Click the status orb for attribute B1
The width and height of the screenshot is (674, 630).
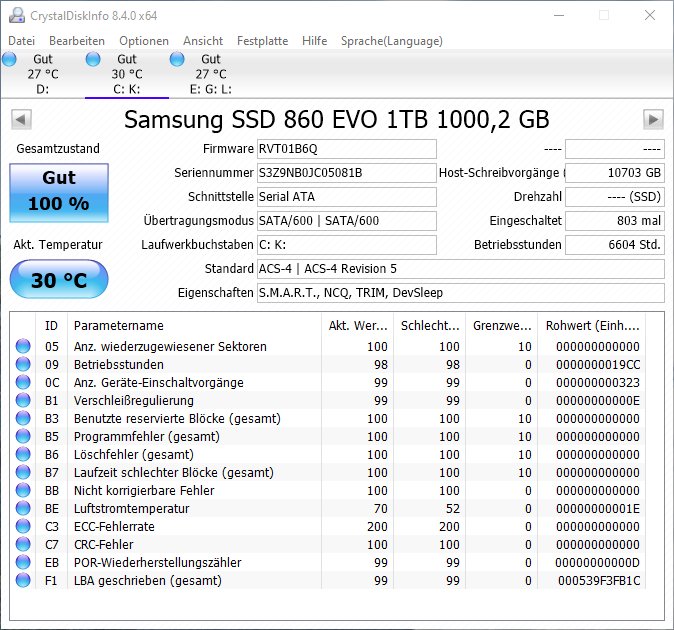click(23, 400)
